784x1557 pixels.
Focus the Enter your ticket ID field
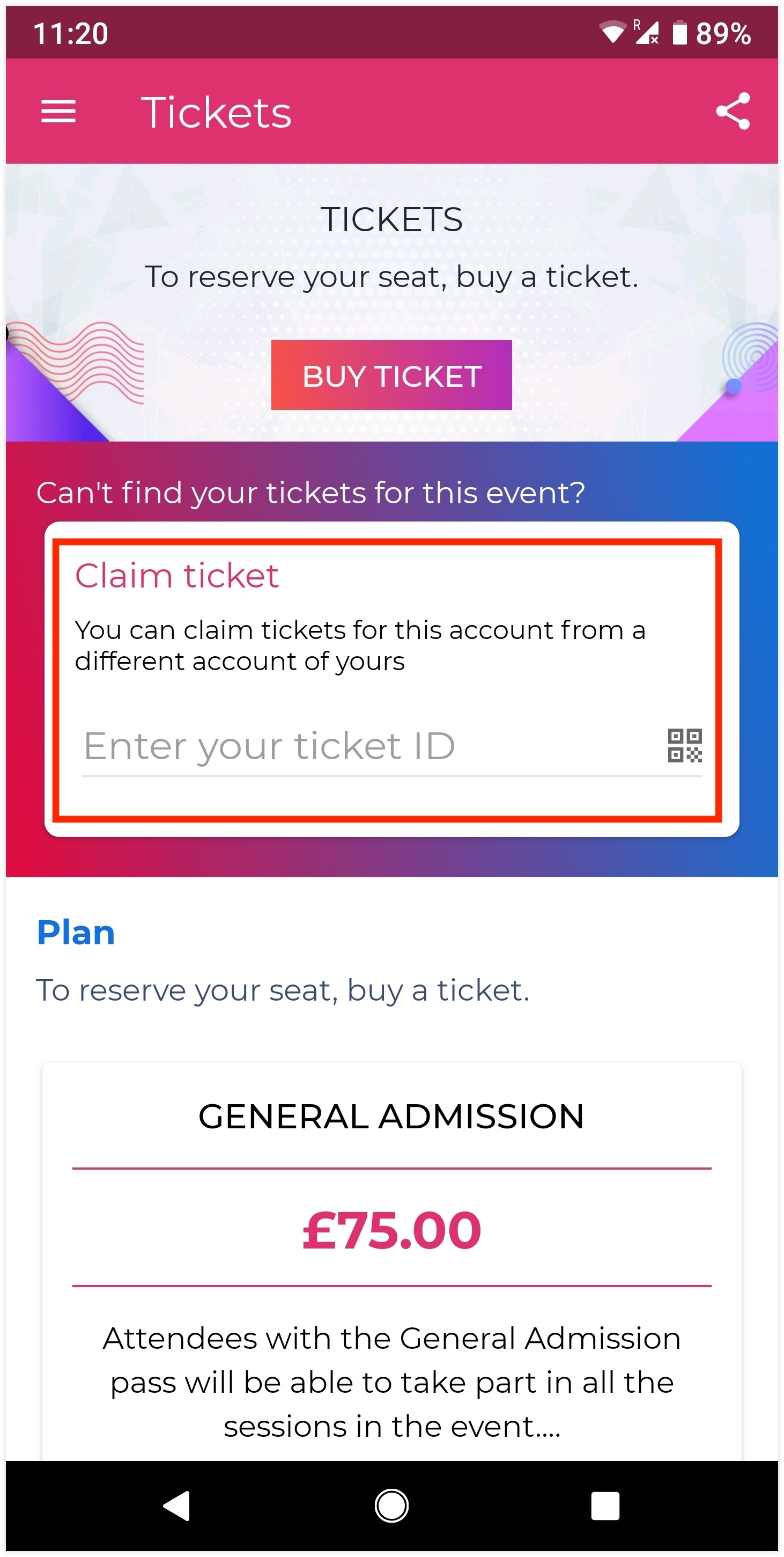pyautogui.click(x=368, y=746)
